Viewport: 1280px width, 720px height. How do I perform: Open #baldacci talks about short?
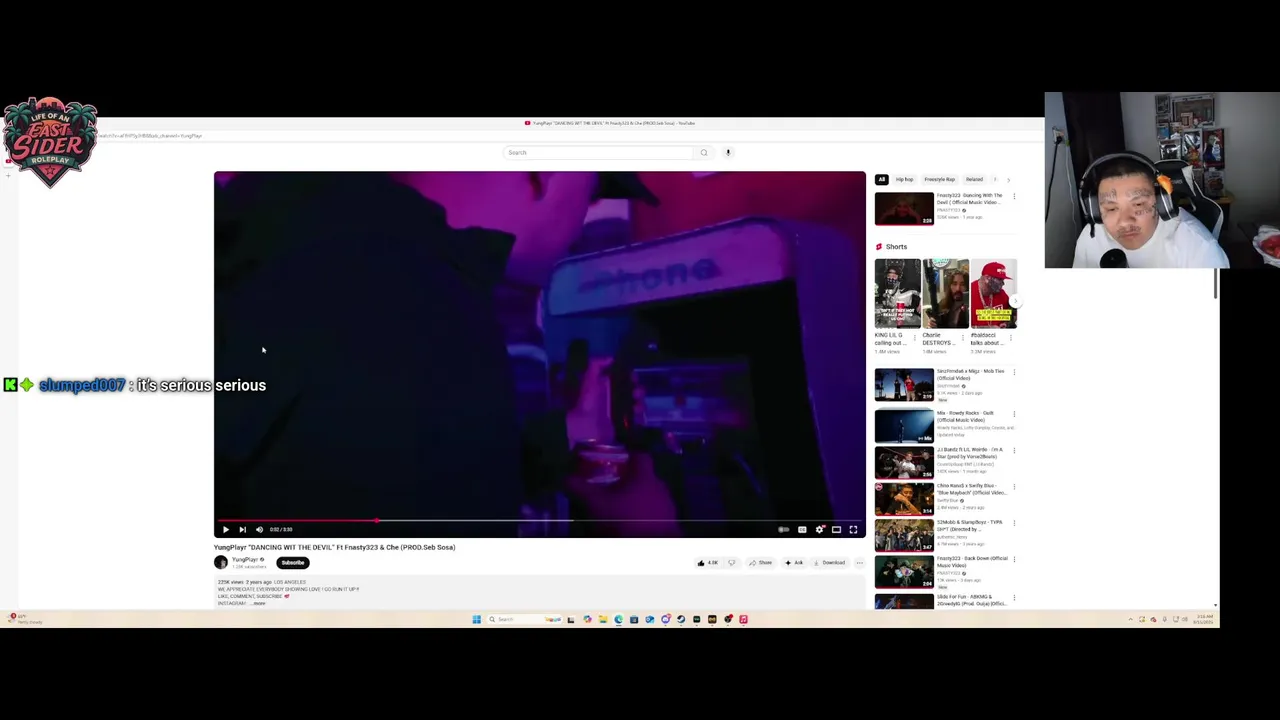click(x=993, y=293)
